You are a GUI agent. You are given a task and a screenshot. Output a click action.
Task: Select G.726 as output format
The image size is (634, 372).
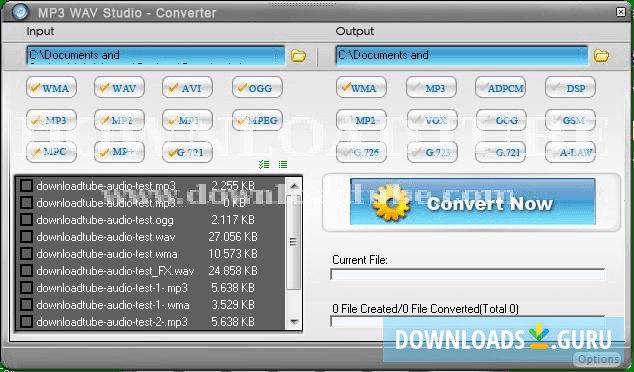click(361, 152)
